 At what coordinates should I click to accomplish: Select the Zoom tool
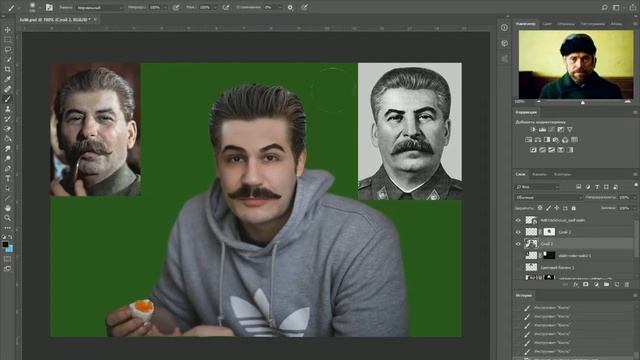tap(7, 218)
